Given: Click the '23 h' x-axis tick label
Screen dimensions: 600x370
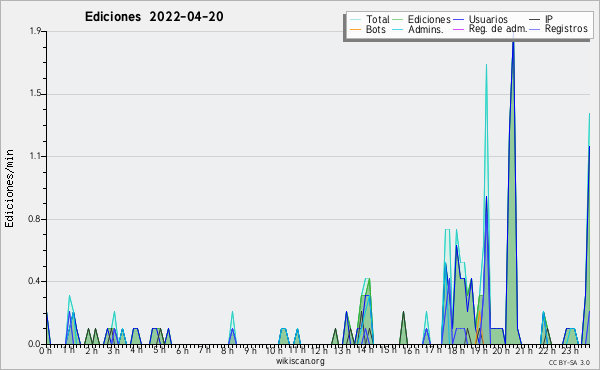Looking at the screenshot, I should point(570,351).
